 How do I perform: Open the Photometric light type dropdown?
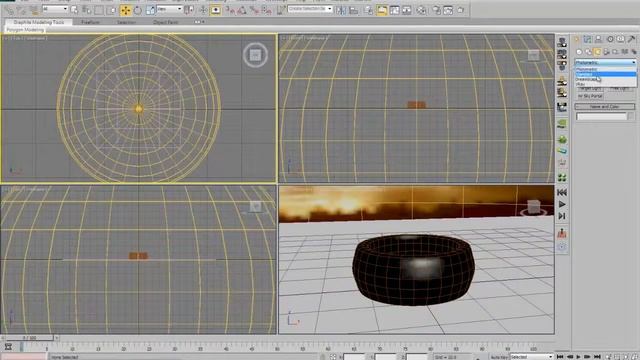point(605,62)
